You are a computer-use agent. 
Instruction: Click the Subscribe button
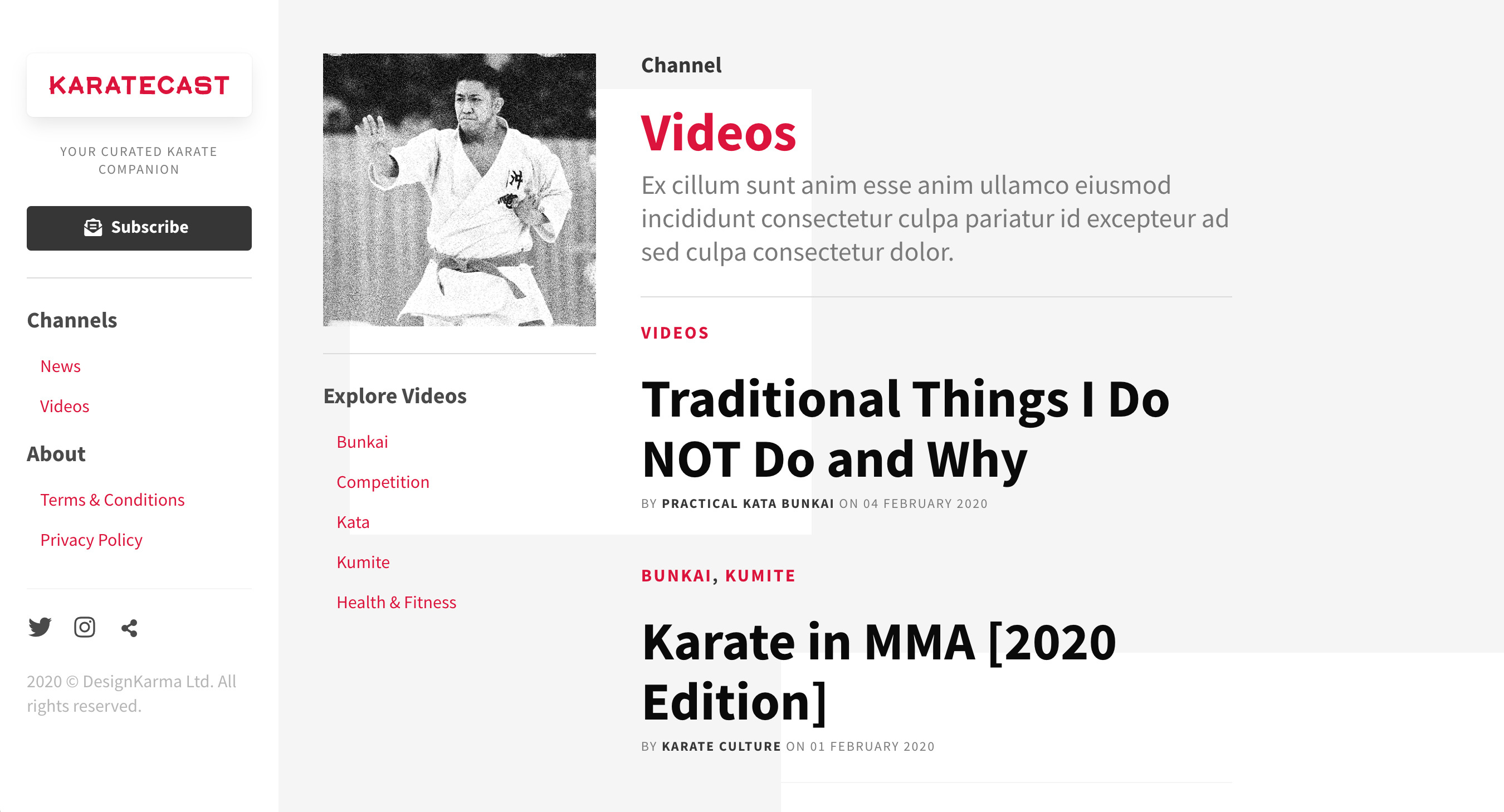click(139, 228)
